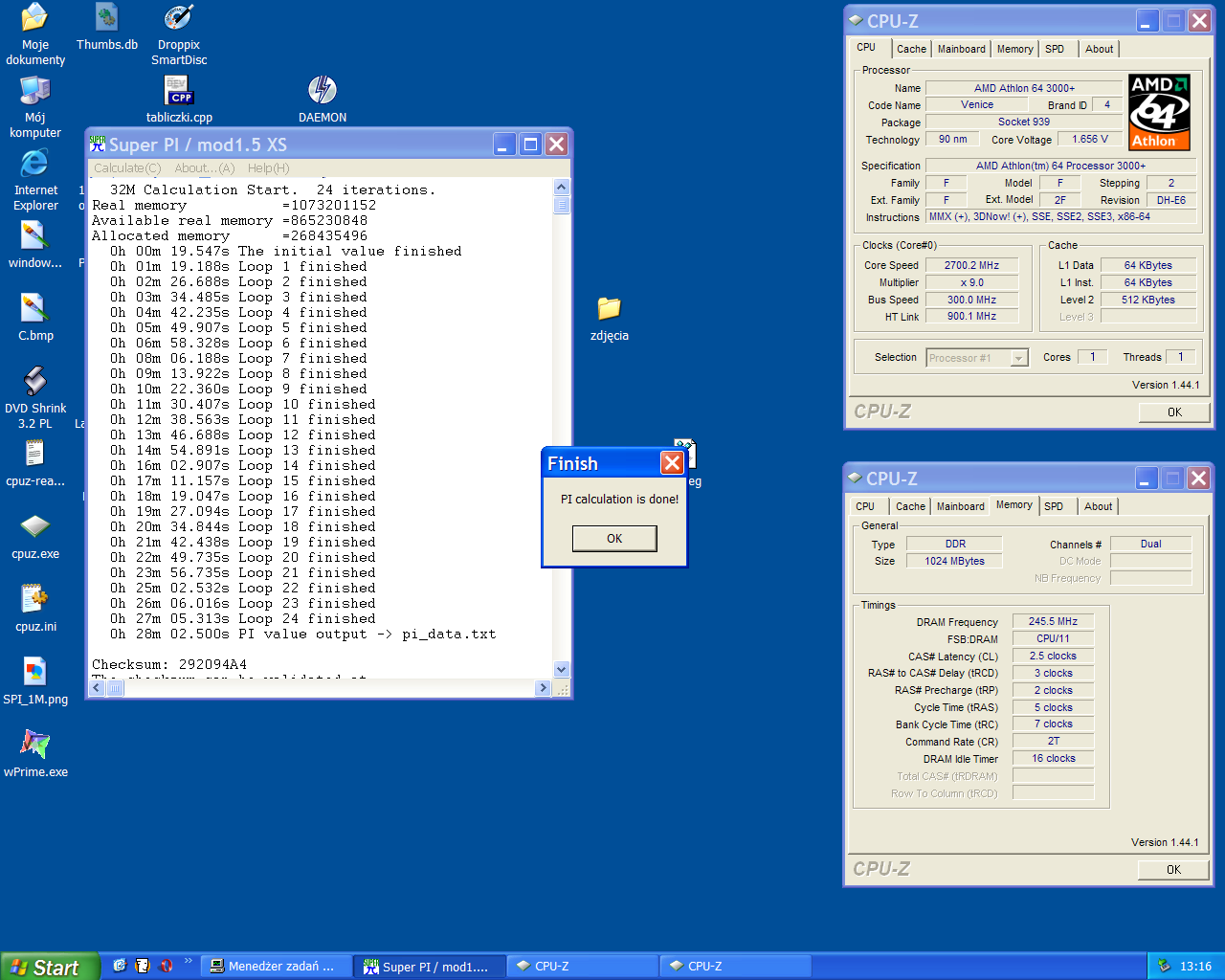Click Bus Speed value 300.0 MHz
The height and width of the screenshot is (980, 1225).
[x=971, y=300]
